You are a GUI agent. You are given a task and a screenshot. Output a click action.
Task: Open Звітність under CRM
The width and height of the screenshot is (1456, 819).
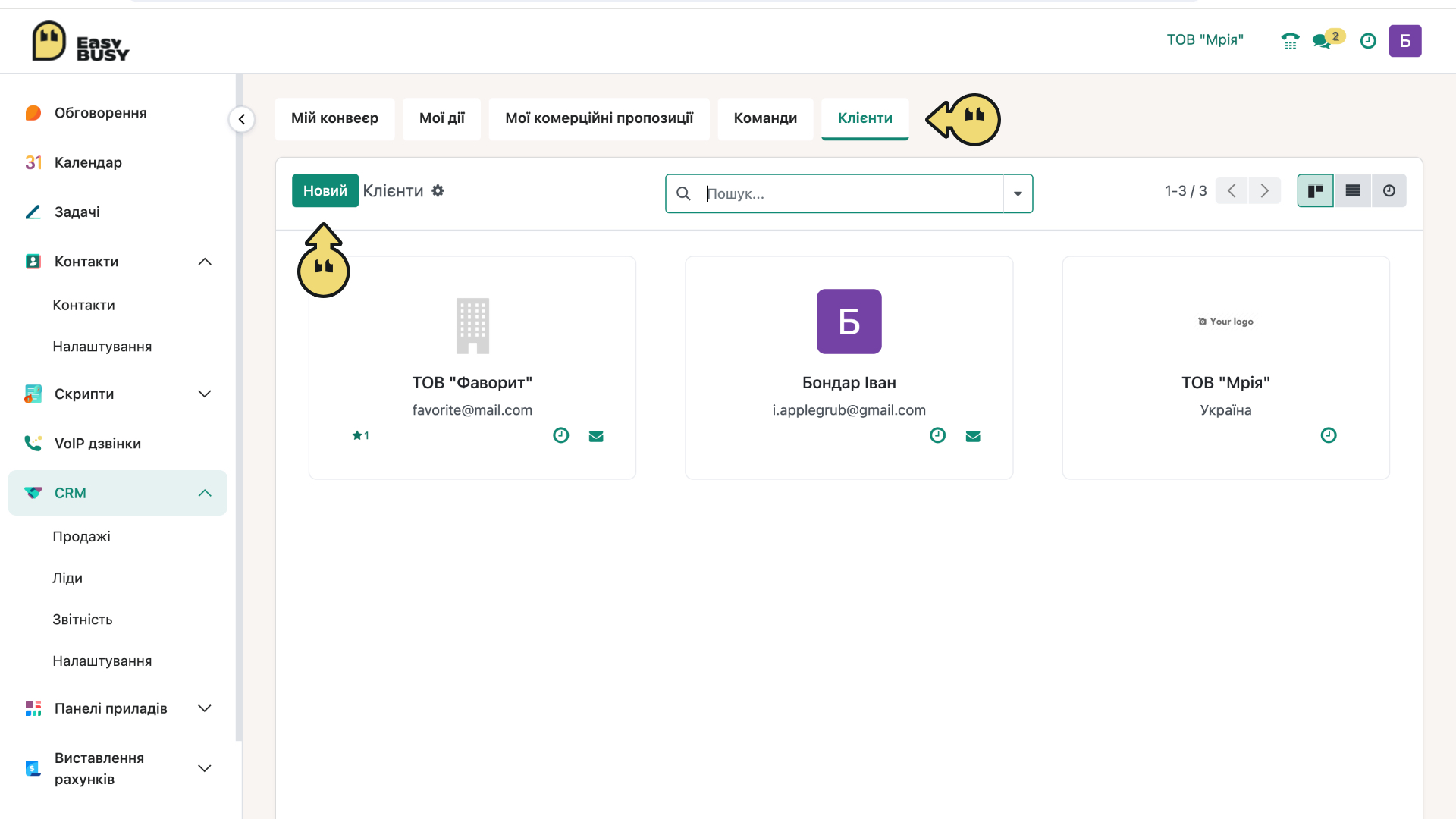(x=83, y=620)
